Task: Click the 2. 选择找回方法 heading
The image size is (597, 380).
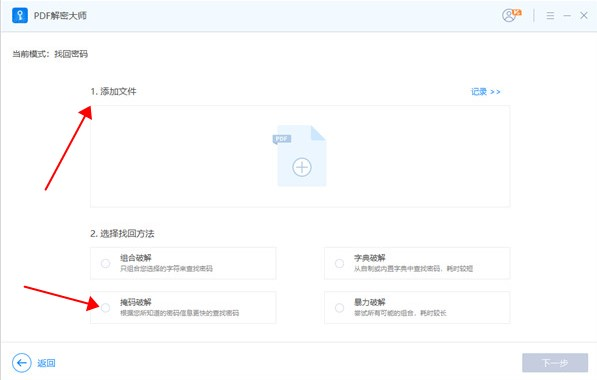Action: coord(122,233)
